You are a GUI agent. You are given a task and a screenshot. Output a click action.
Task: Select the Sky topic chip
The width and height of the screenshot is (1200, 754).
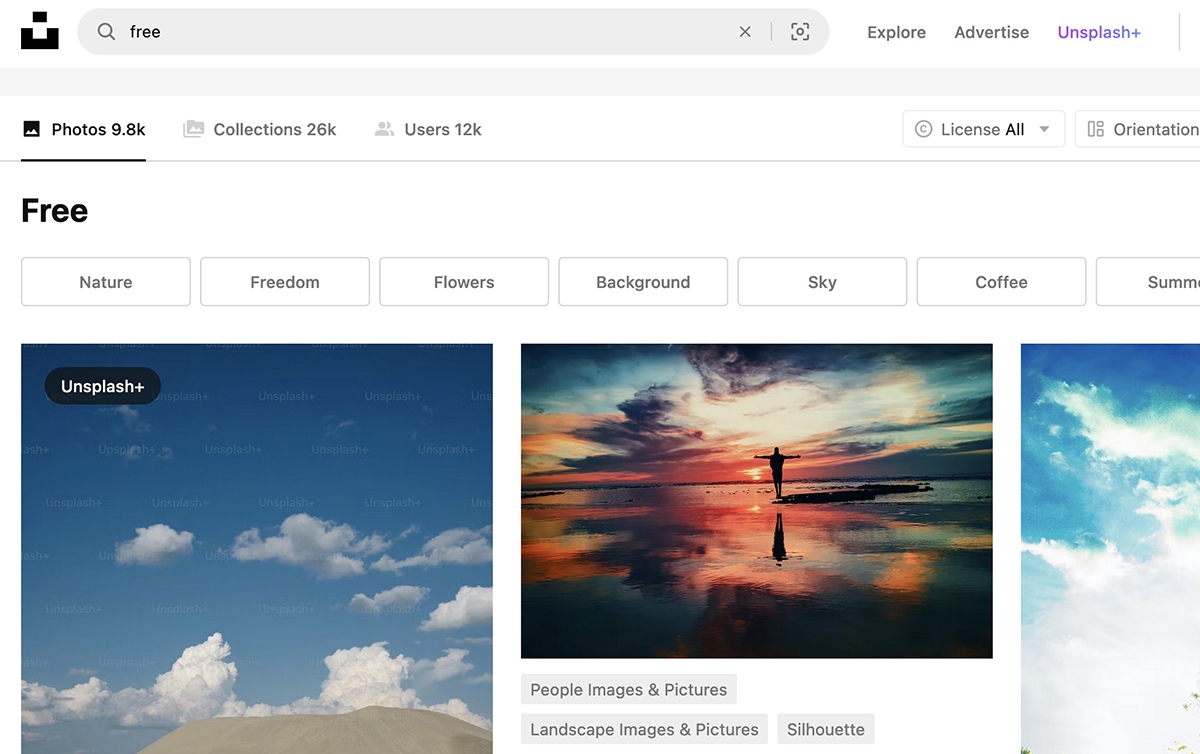822,282
